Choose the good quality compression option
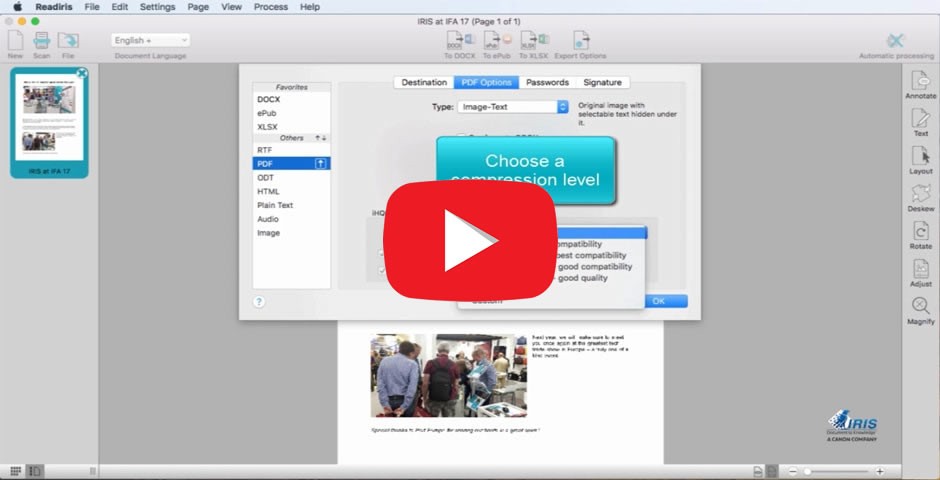Viewport: 940px width, 480px height. [x=583, y=278]
